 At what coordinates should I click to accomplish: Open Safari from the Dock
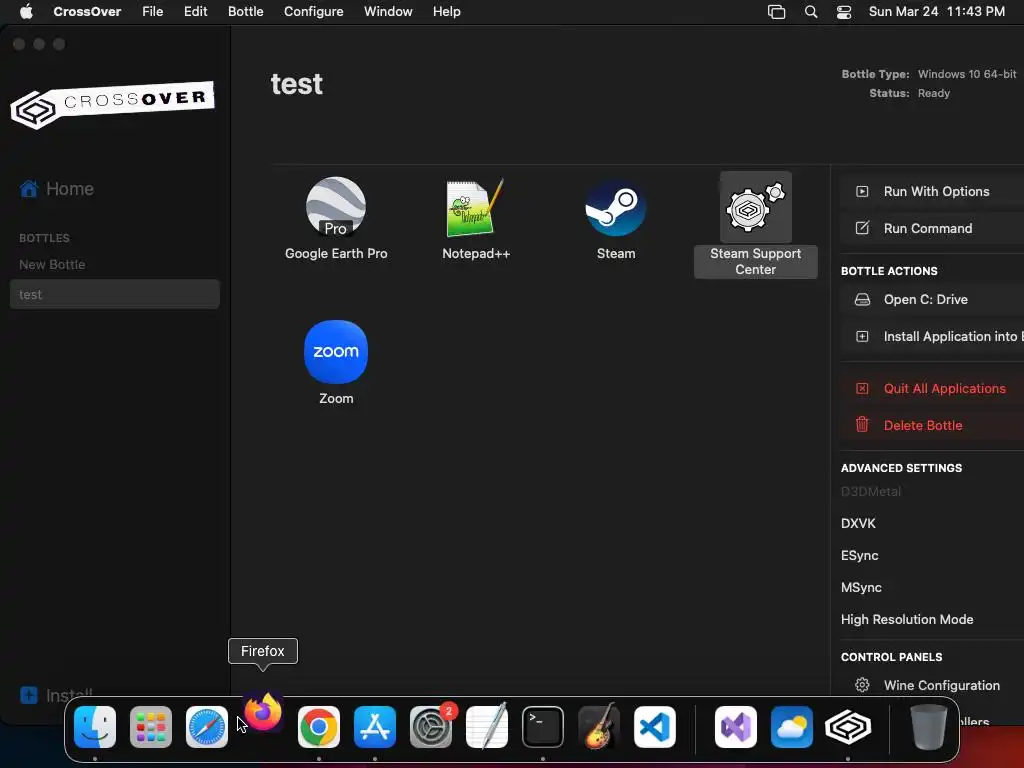[207, 727]
